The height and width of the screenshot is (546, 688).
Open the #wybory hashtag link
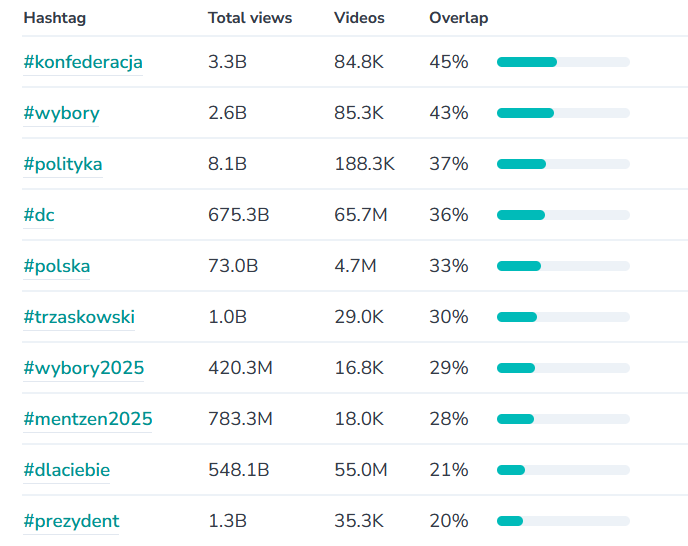pyautogui.click(x=61, y=113)
